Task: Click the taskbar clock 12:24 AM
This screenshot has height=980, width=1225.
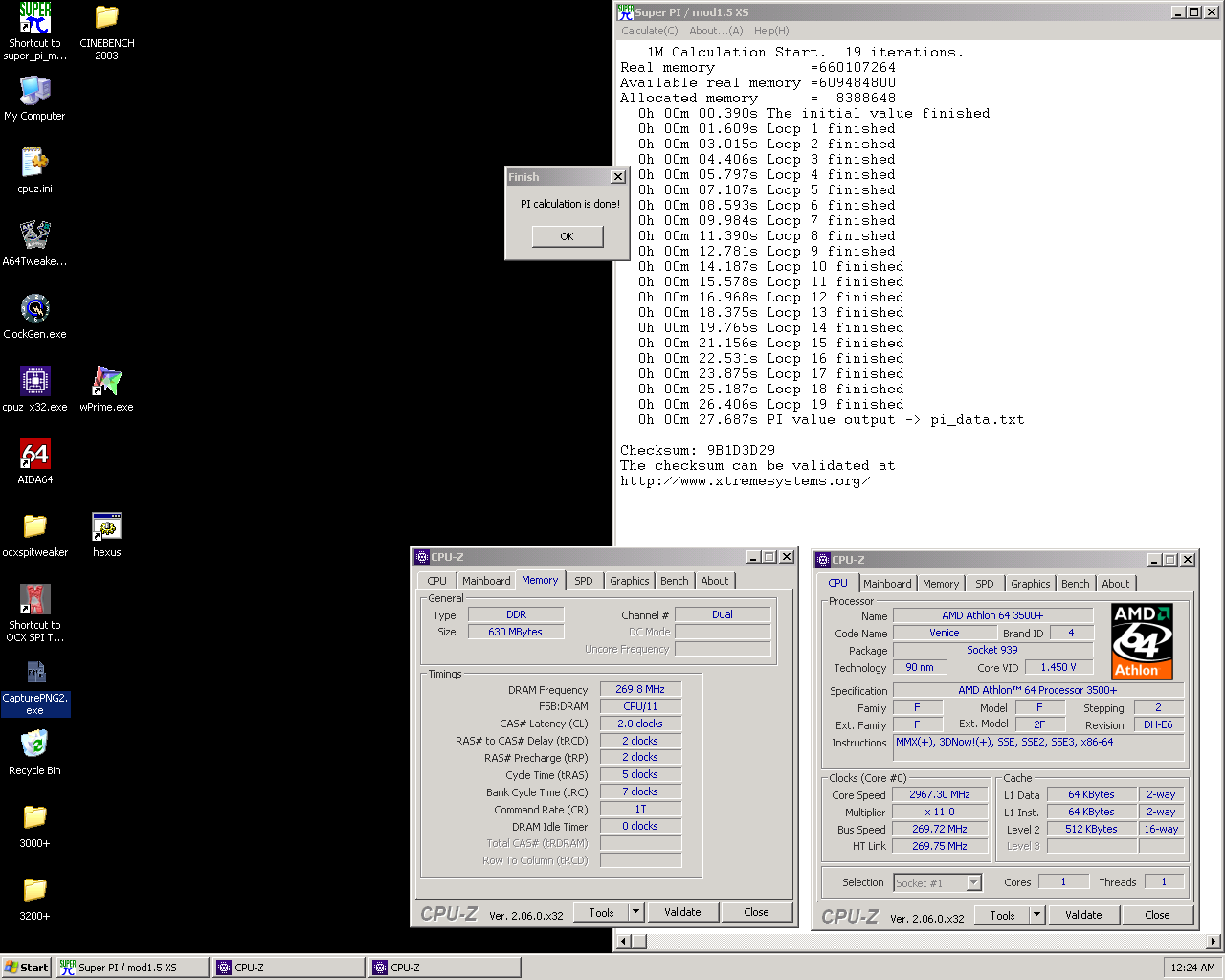Action: coord(1192,968)
